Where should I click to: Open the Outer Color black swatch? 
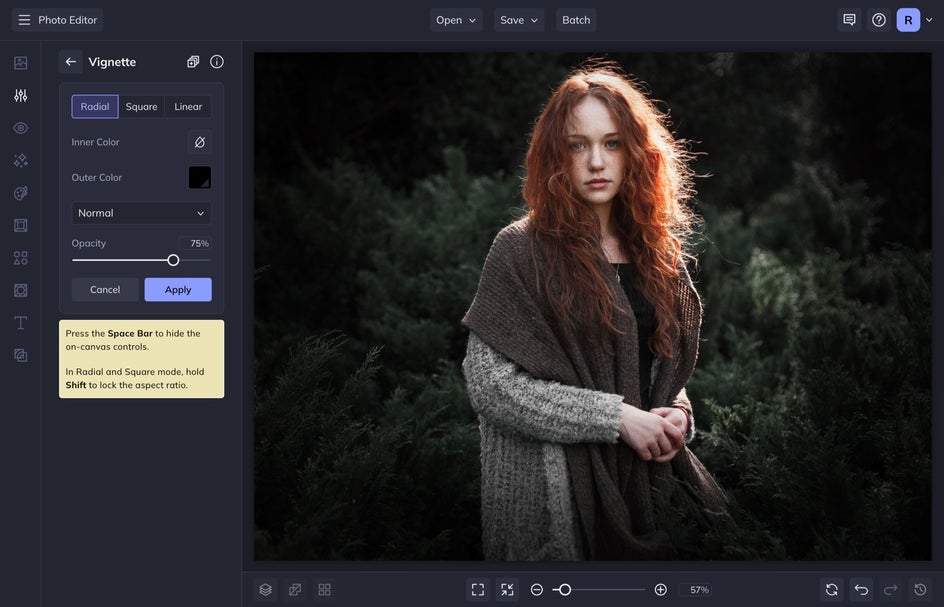click(200, 178)
